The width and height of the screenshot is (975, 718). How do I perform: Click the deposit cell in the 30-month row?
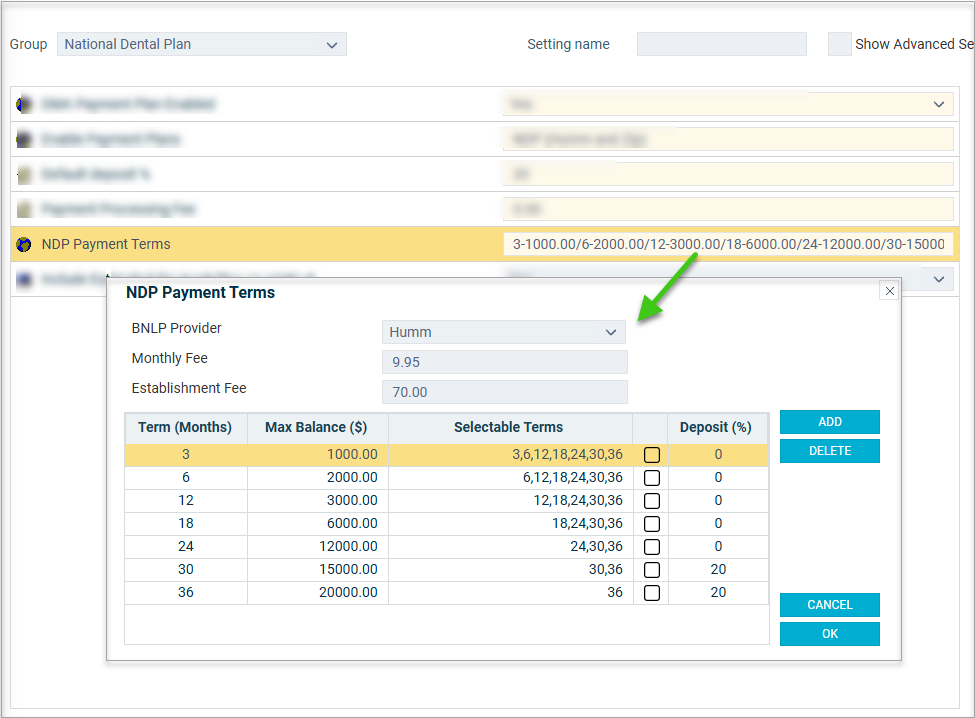coord(718,569)
